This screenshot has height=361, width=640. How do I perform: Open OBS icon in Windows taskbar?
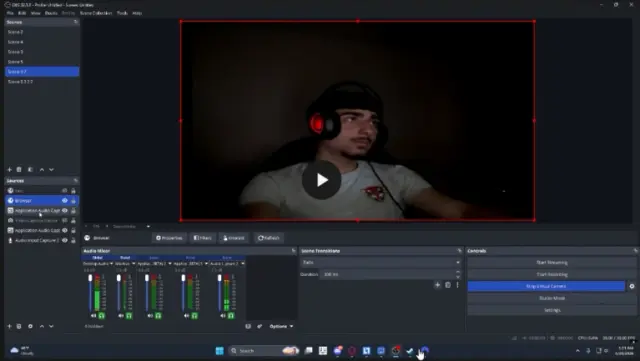[396, 350]
